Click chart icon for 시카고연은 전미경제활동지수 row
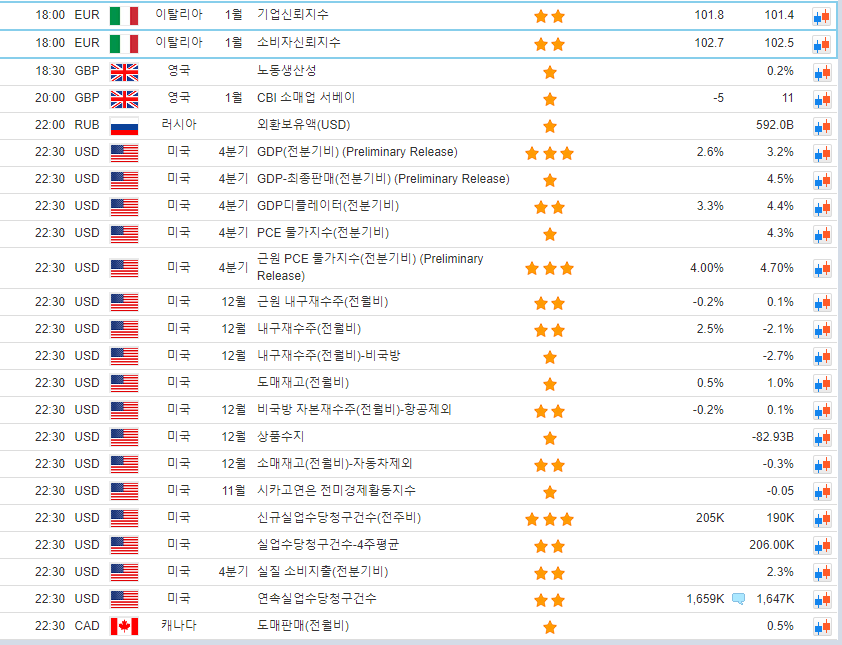Screen dimensions: 842x645 (821, 491)
